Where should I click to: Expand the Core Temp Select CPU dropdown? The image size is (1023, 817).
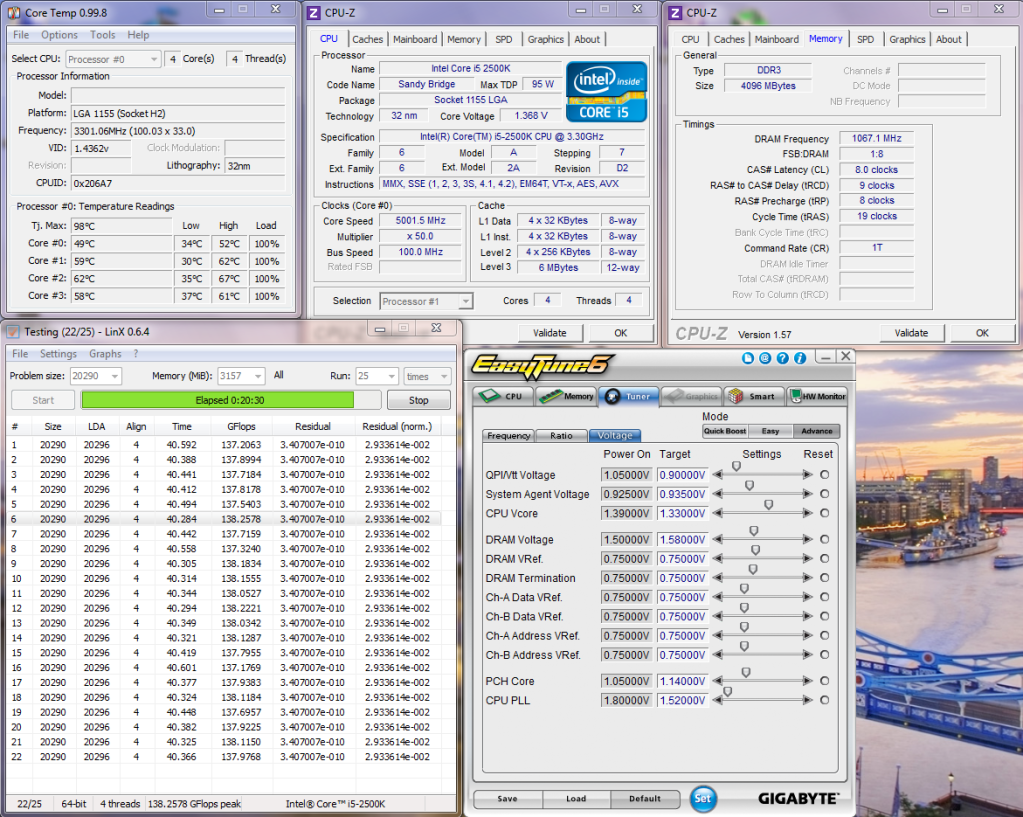coord(153,59)
